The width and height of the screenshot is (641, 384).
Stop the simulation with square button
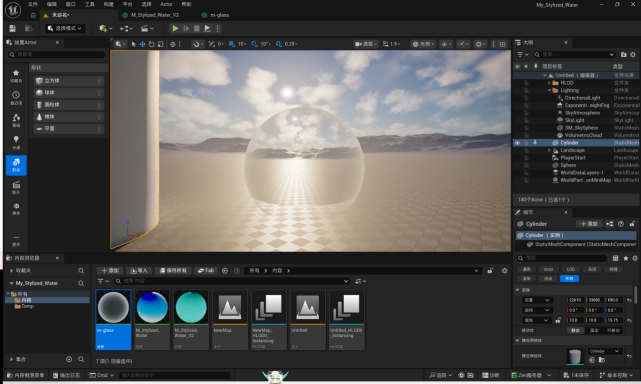click(x=197, y=29)
